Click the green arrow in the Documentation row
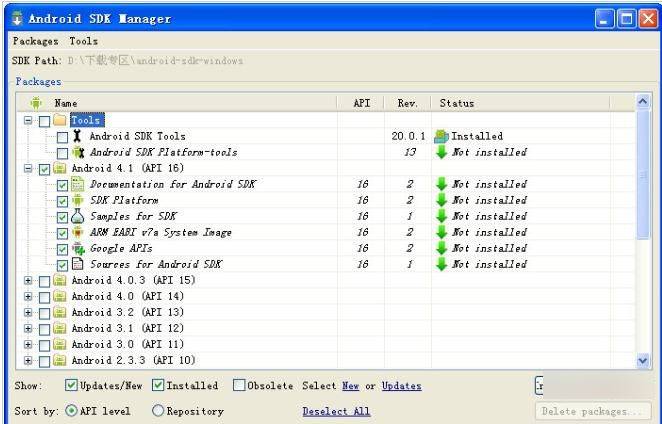Image resolution: width=662 pixels, height=424 pixels. coord(441,184)
